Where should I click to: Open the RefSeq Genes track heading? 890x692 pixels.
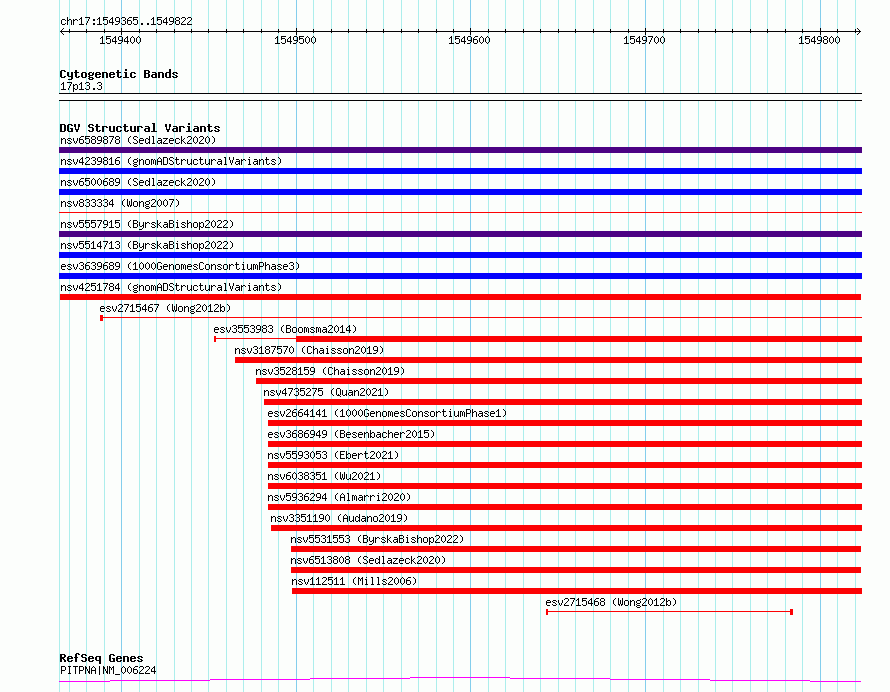[x=101, y=658]
